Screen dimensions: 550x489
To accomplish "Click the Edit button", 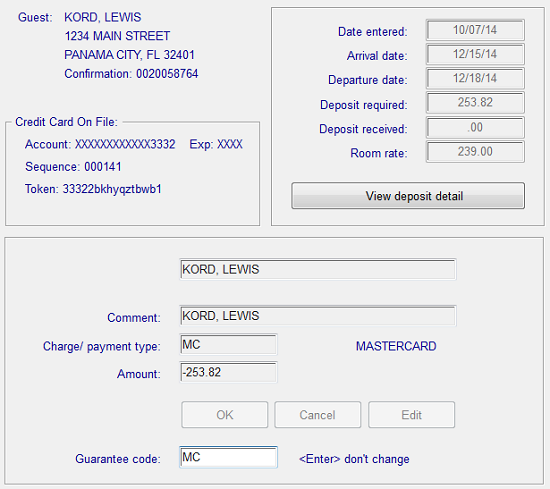I will click(411, 415).
